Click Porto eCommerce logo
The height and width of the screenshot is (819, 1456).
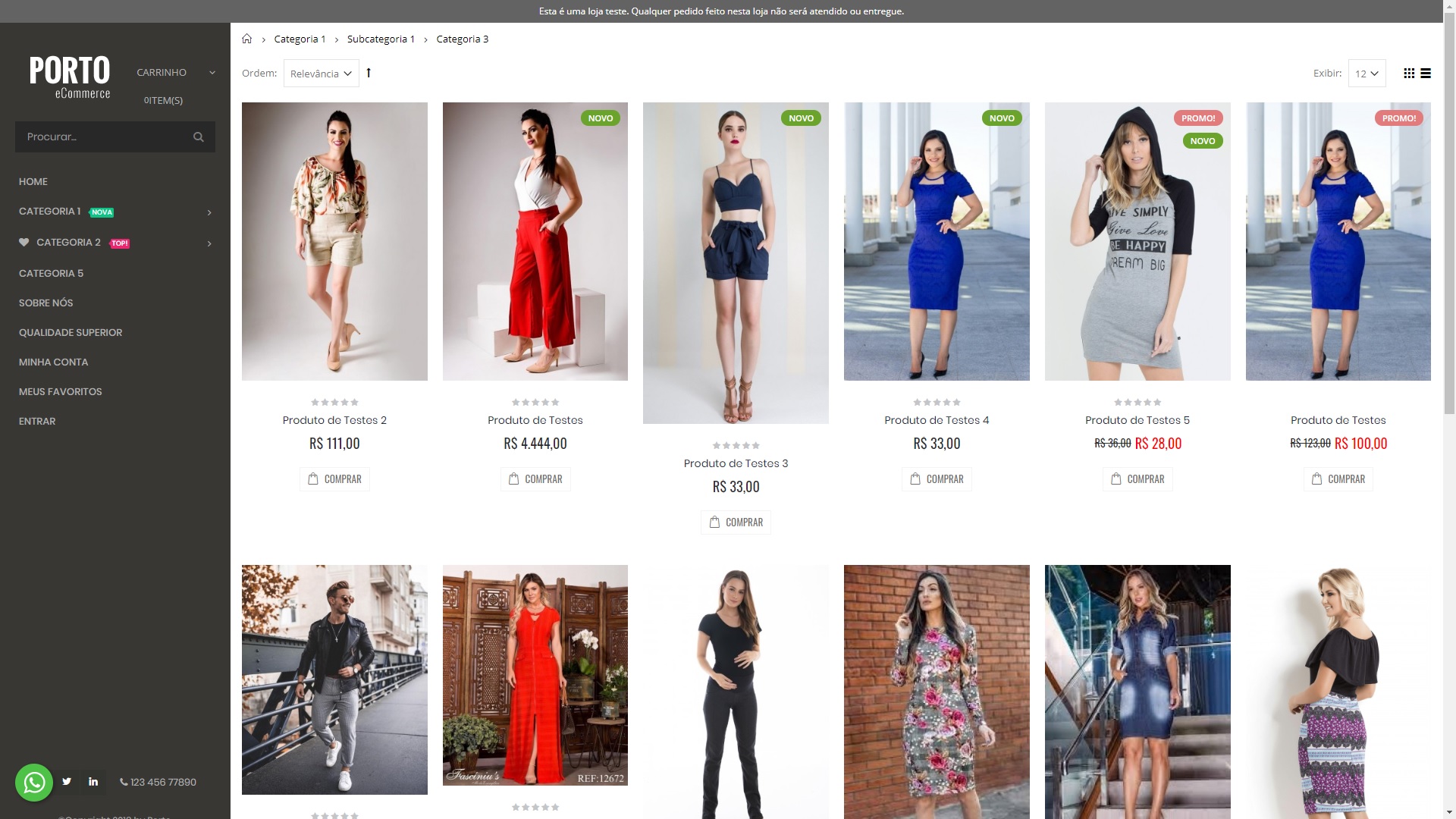(70, 77)
